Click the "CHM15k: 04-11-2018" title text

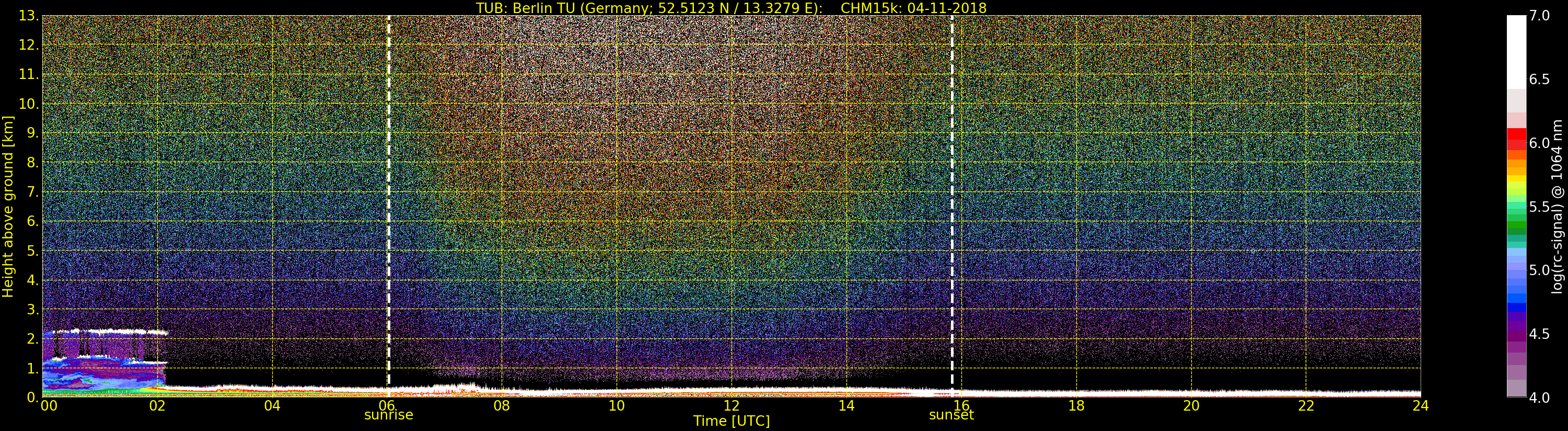(914, 8)
